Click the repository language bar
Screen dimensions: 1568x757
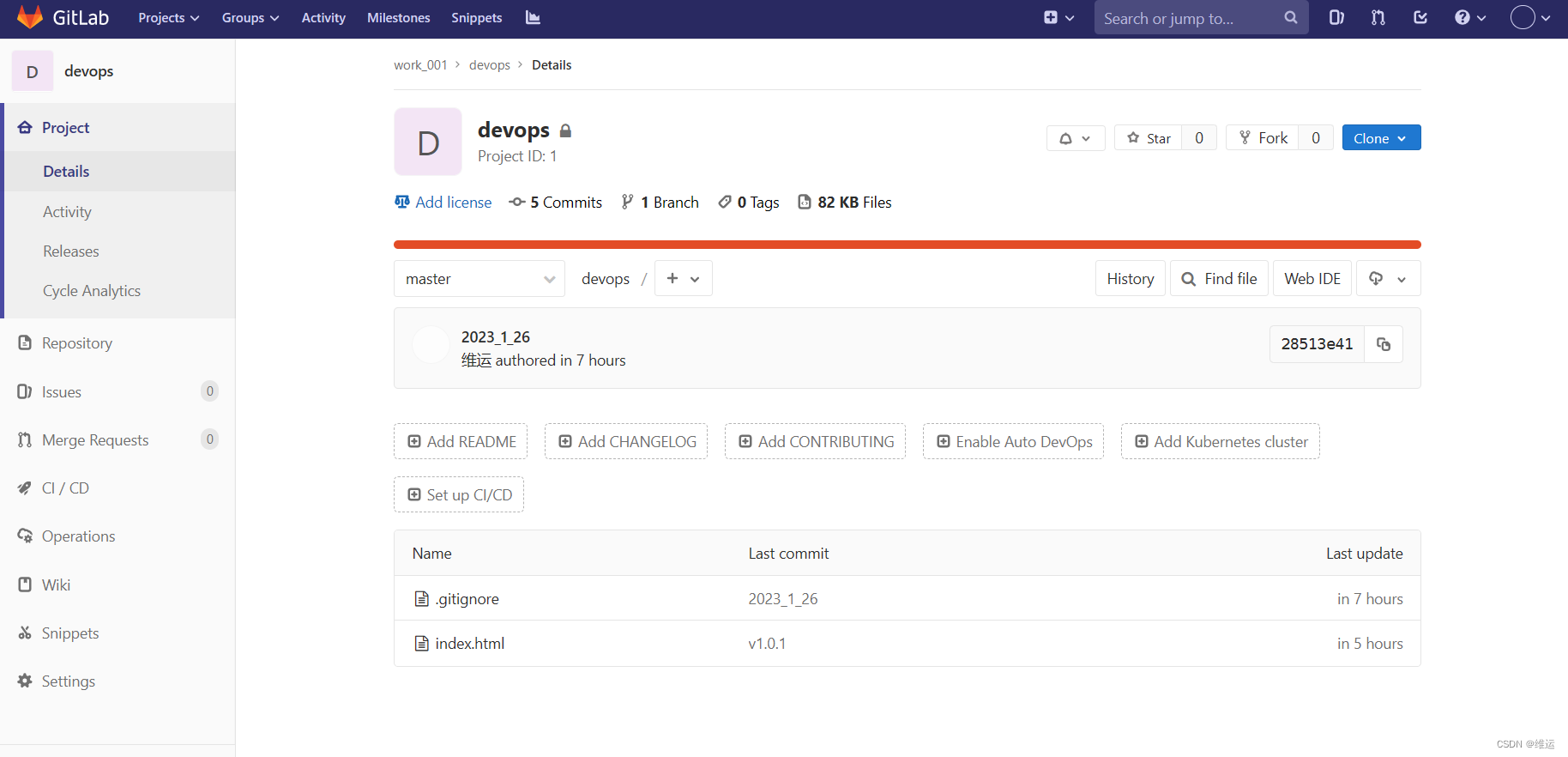(907, 245)
